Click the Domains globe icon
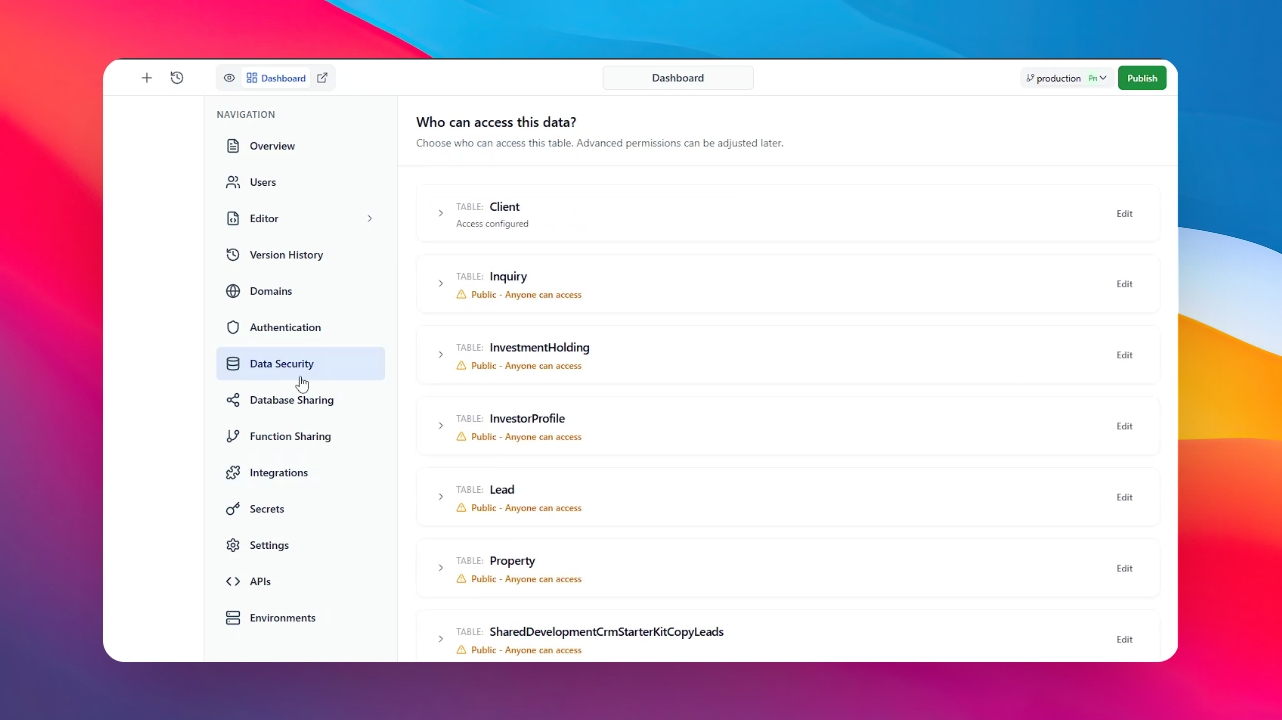 [x=233, y=291]
